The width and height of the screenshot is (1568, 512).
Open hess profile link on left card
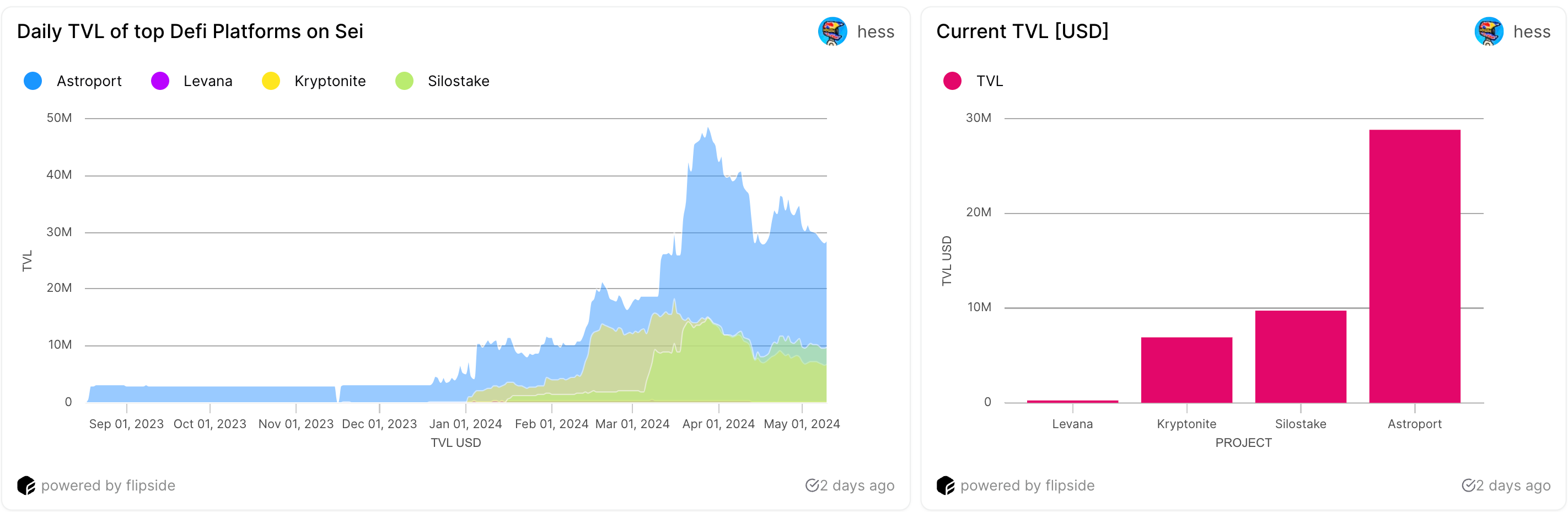click(876, 31)
